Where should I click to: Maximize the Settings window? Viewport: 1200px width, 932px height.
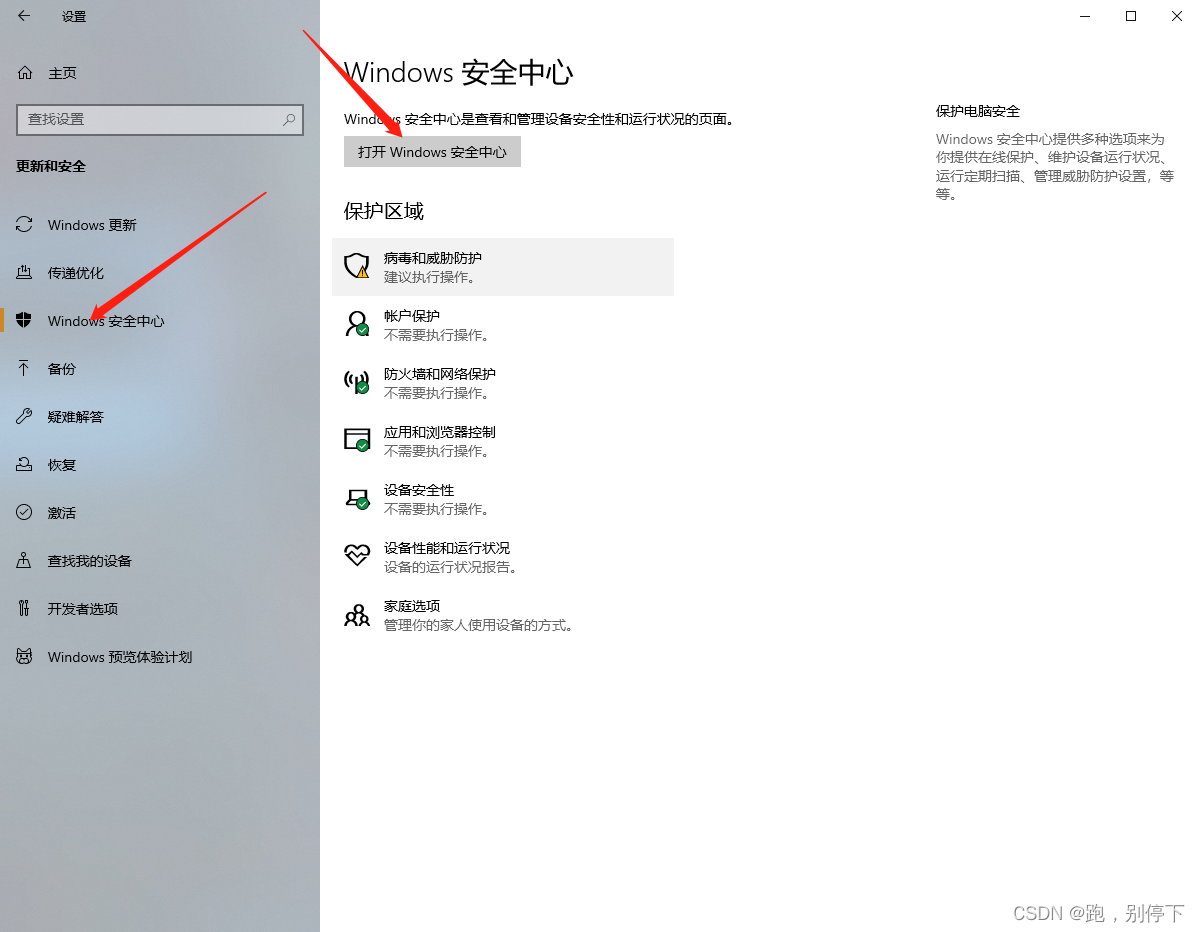click(x=1131, y=16)
